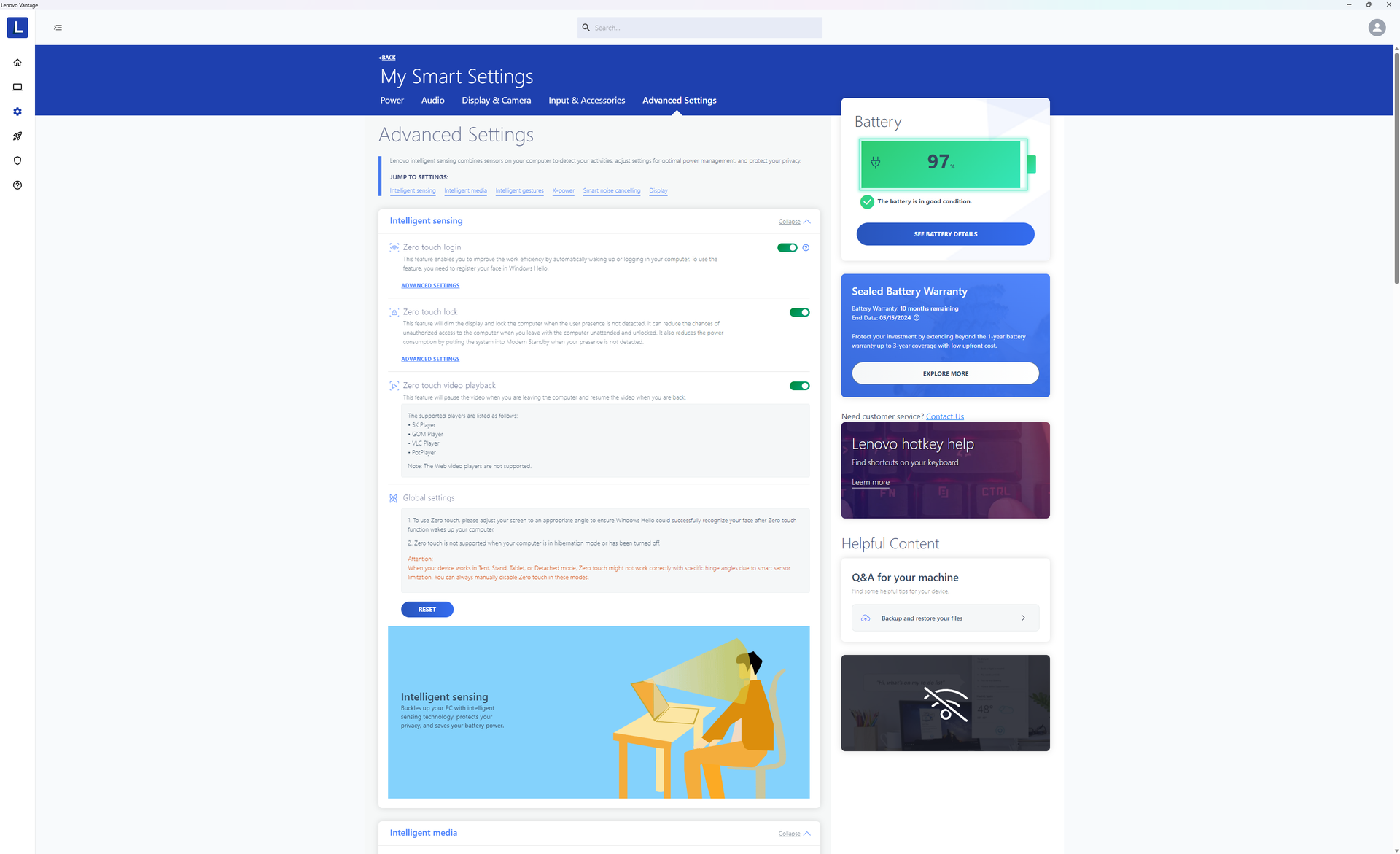
Task: Click the vertical page scrollbar
Action: pos(1396,168)
